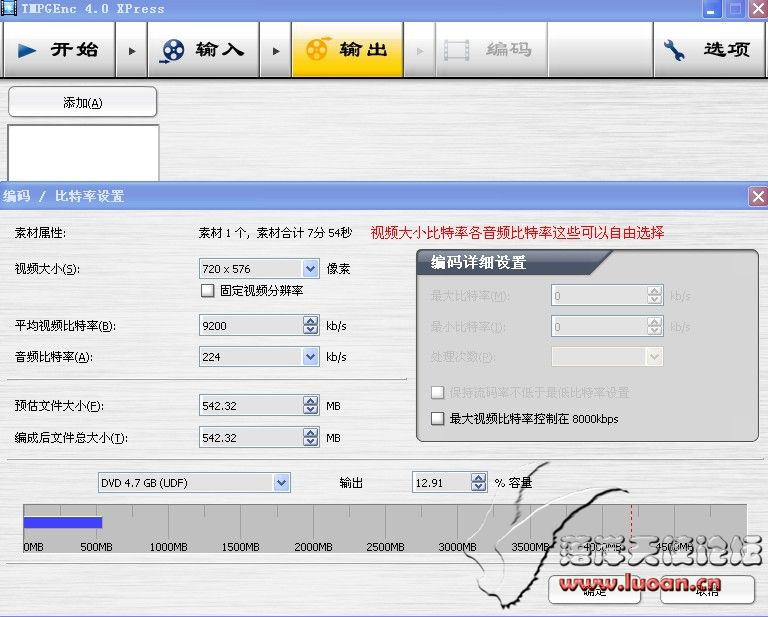The width and height of the screenshot is (768, 617).
Task: Toggle the 保持流码率不低于最低比特率设置 checkbox
Action: coord(437,392)
